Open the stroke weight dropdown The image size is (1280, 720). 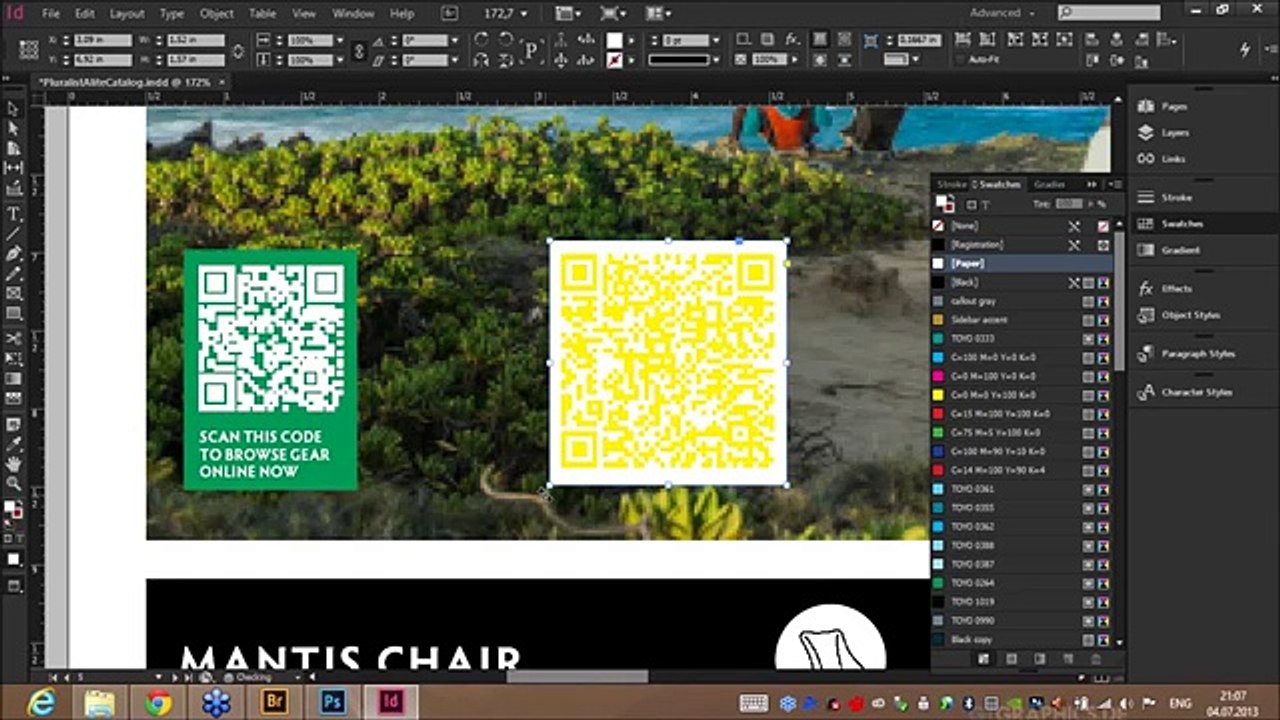[717, 40]
